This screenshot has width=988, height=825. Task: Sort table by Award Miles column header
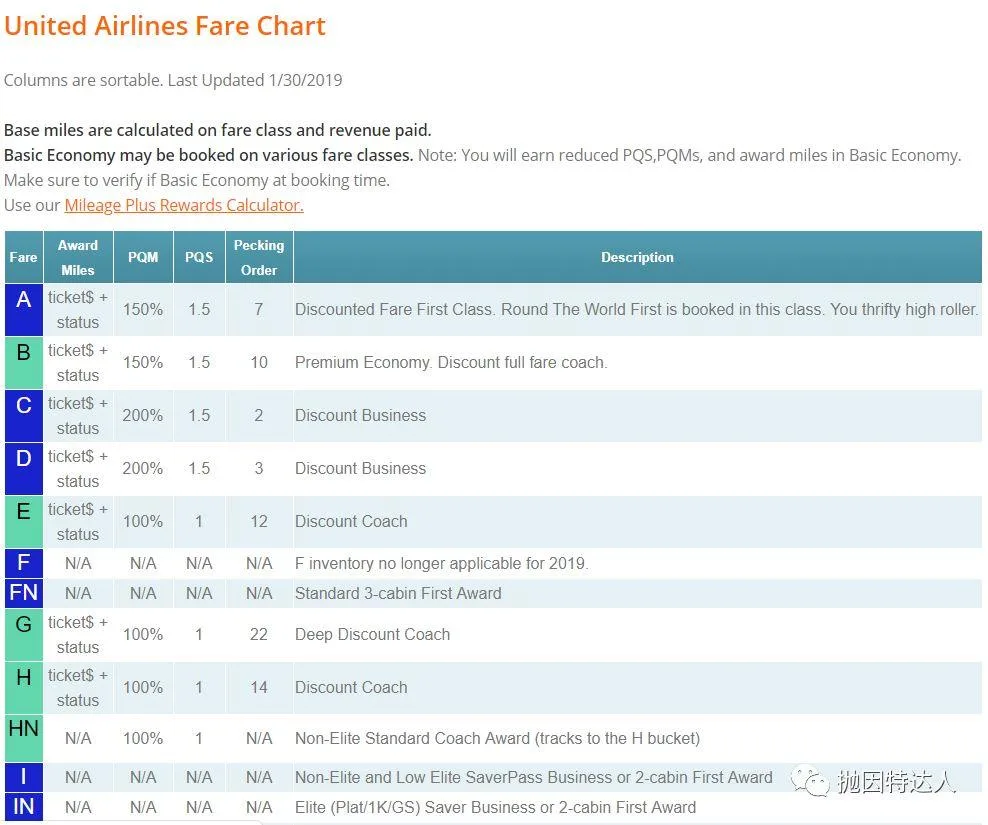(78, 257)
